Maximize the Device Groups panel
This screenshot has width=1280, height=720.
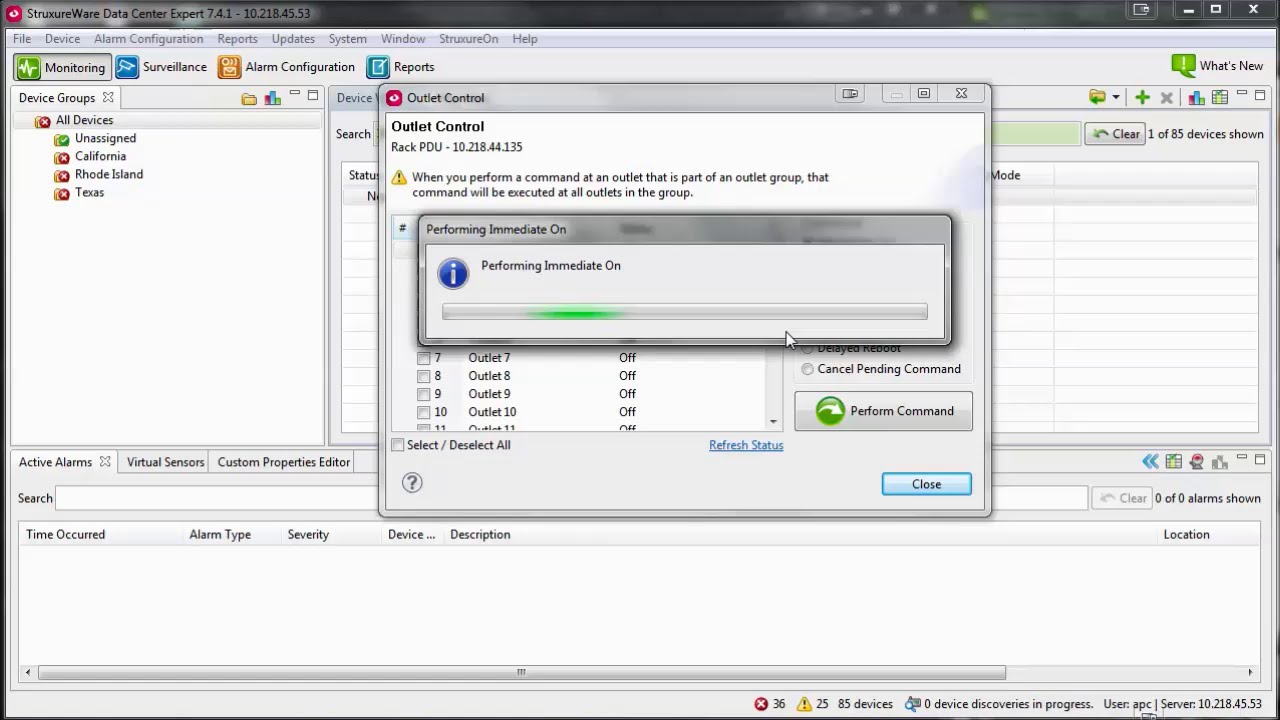pyautogui.click(x=313, y=96)
